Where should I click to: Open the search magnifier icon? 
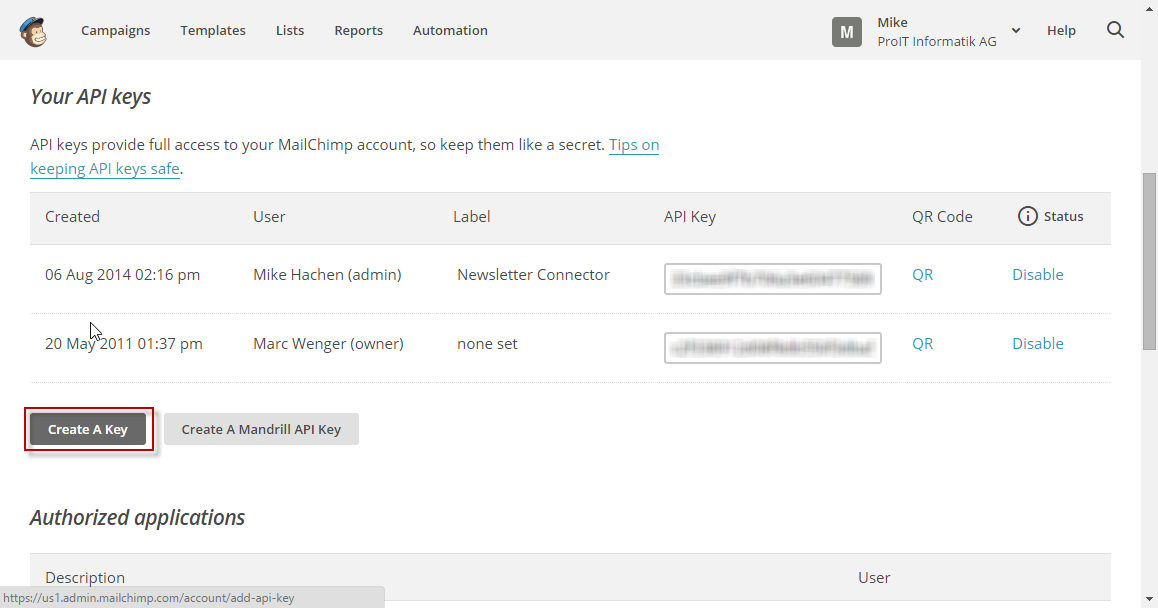1116,30
